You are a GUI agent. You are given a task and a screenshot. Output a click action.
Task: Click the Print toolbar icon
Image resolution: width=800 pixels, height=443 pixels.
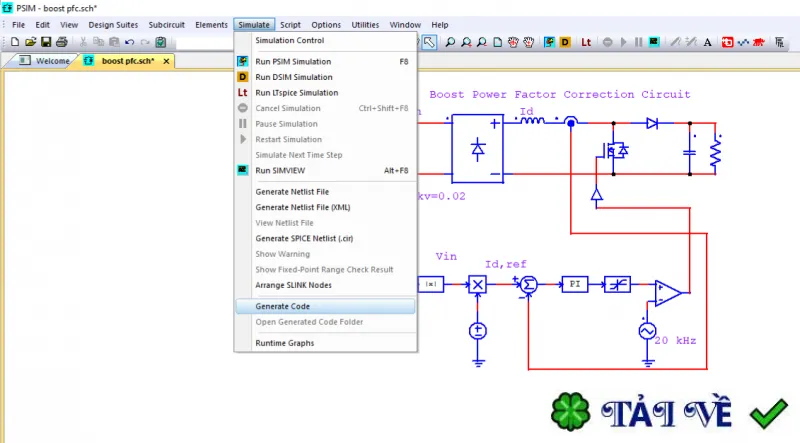62,42
